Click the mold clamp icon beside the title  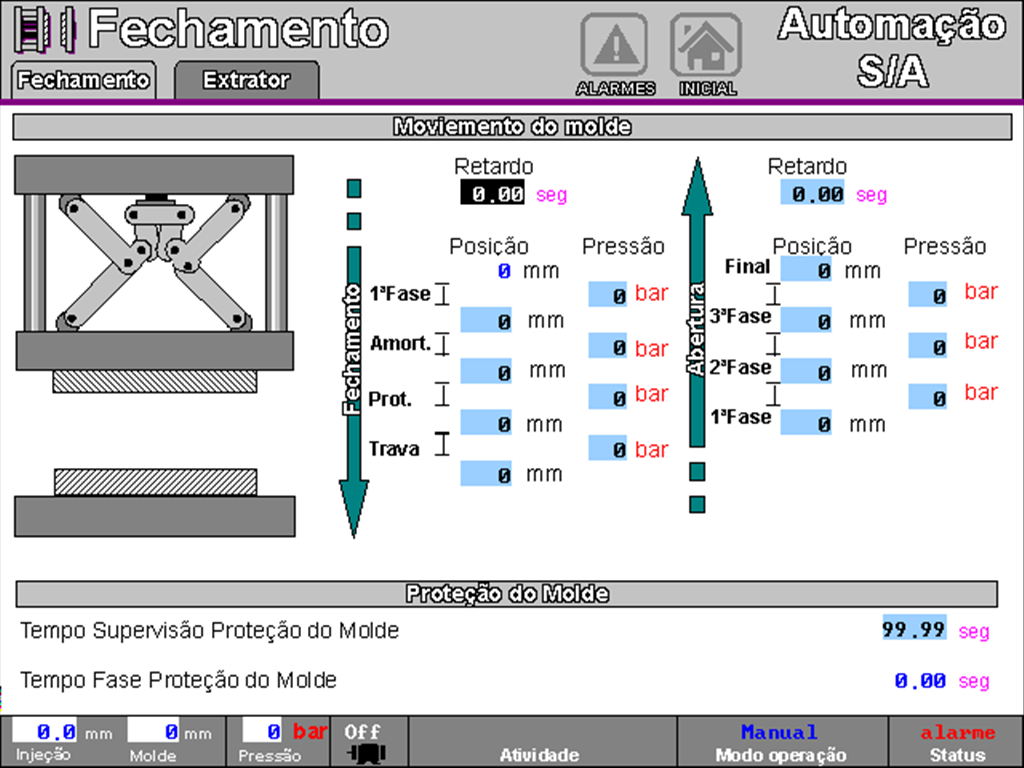(44, 30)
